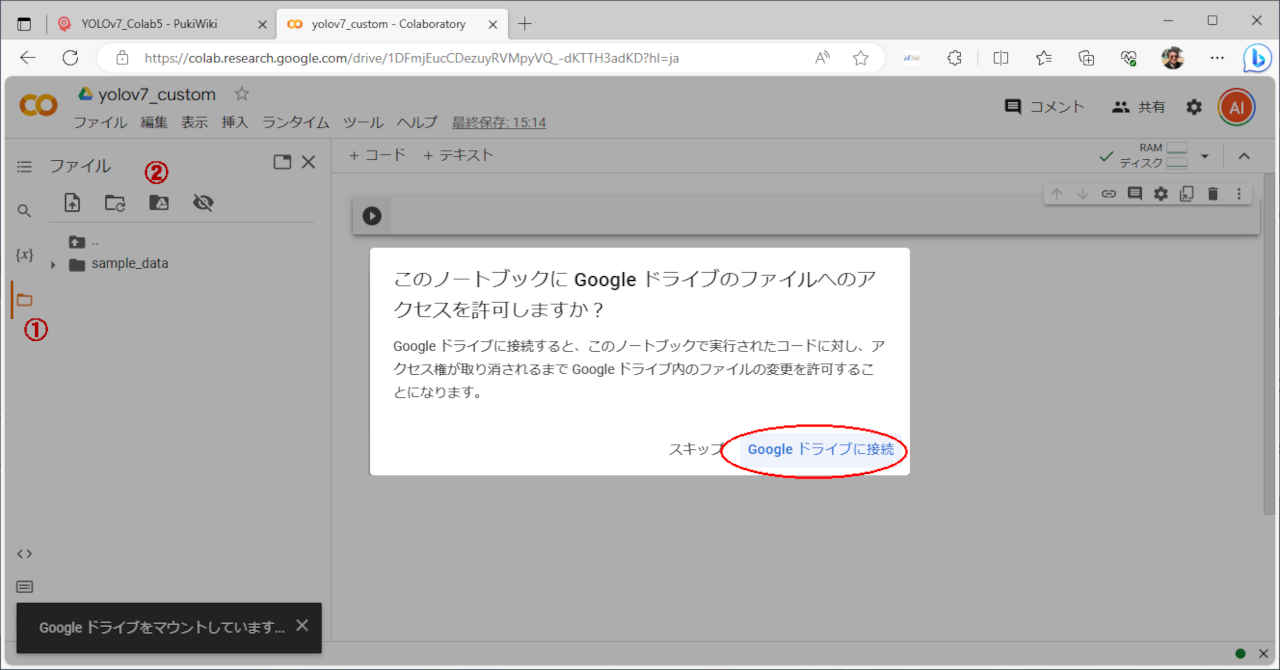Open the RAM/disk resource dropdown arrow
Image resolution: width=1280 pixels, height=670 pixels.
(x=1205, y=156)
